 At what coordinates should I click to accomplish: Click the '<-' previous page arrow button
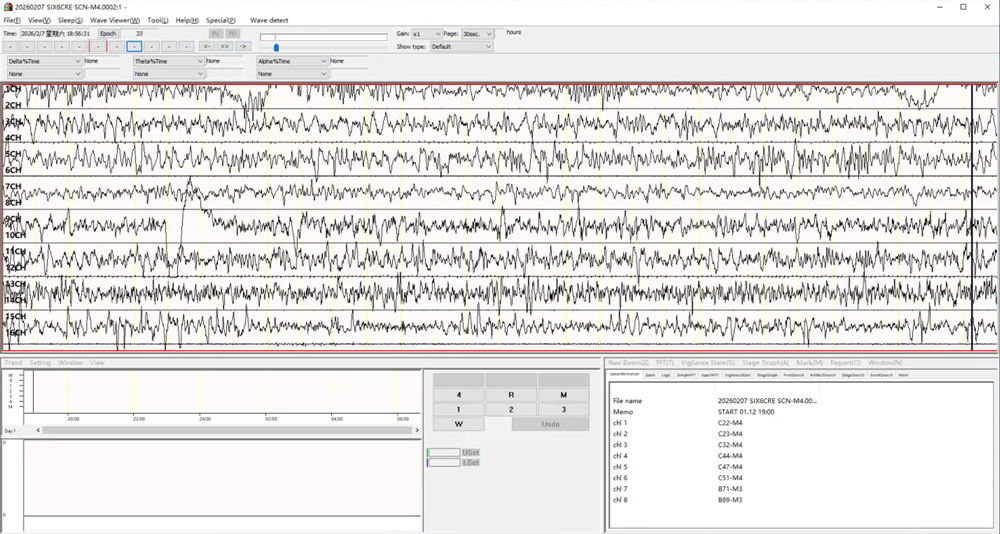coord(206,46)
